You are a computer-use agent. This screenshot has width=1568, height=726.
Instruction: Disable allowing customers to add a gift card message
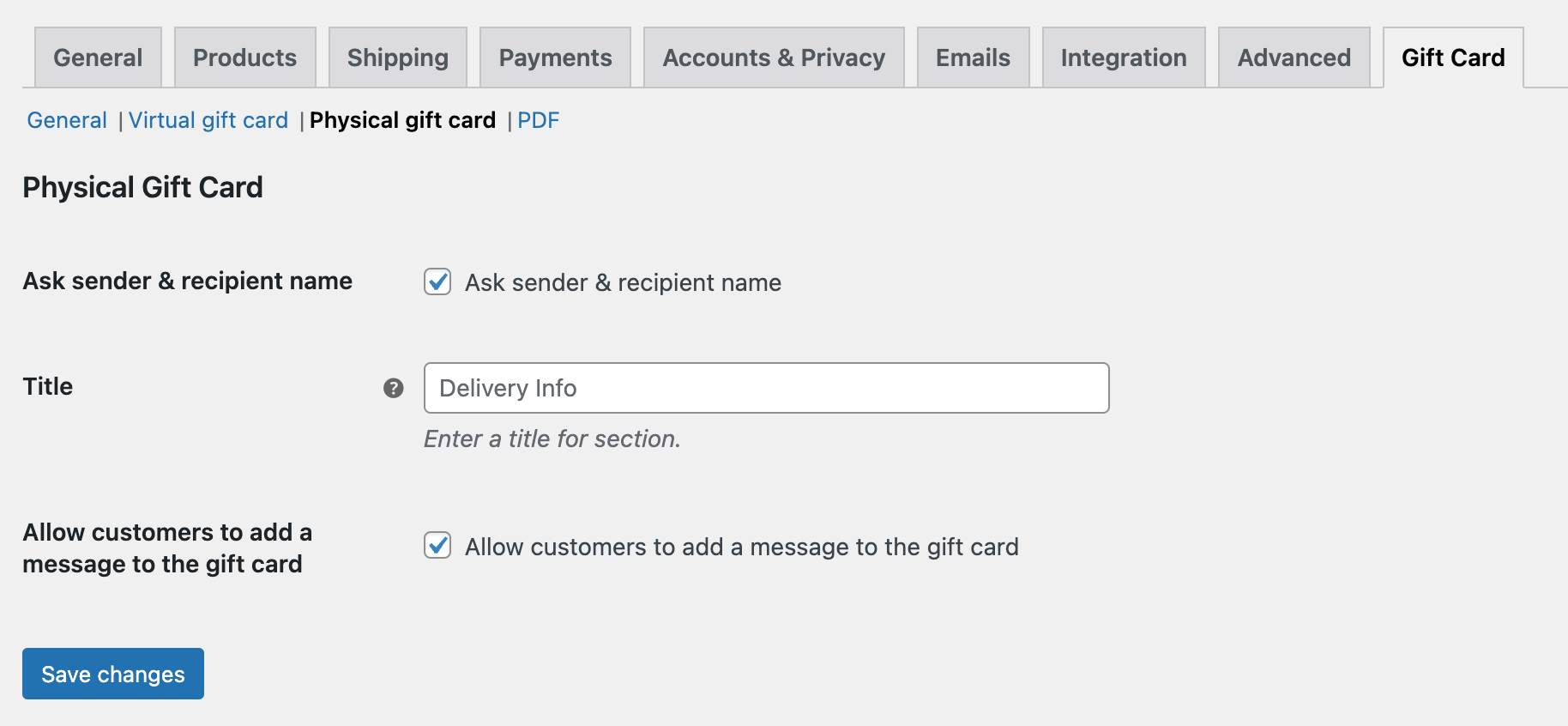(437, 546)
